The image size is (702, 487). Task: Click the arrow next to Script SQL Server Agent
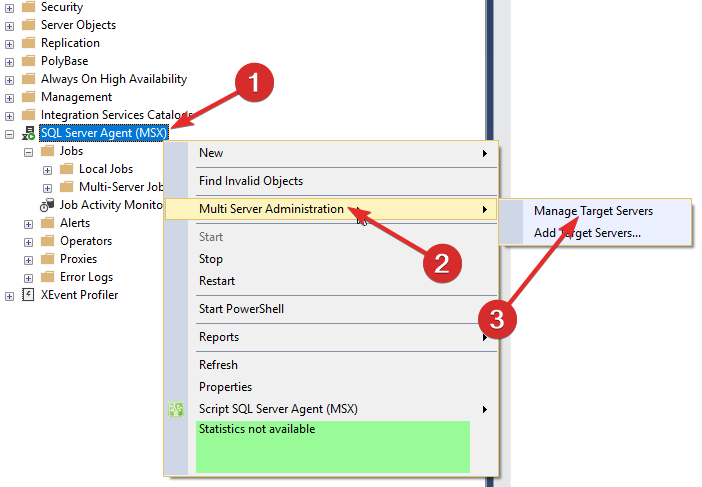484,409
